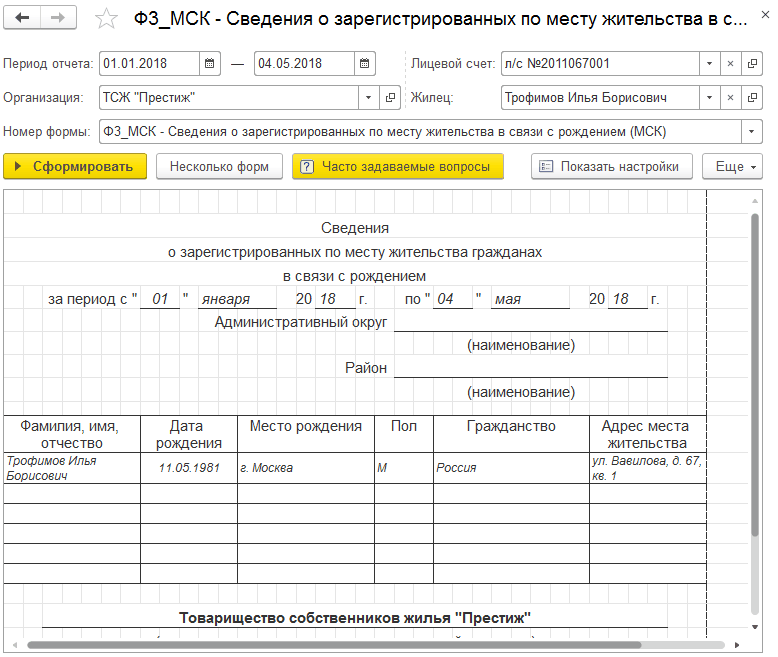
Task: Open the Трофимов Илья Борисович resident card
Action: (x=752, y=97)
